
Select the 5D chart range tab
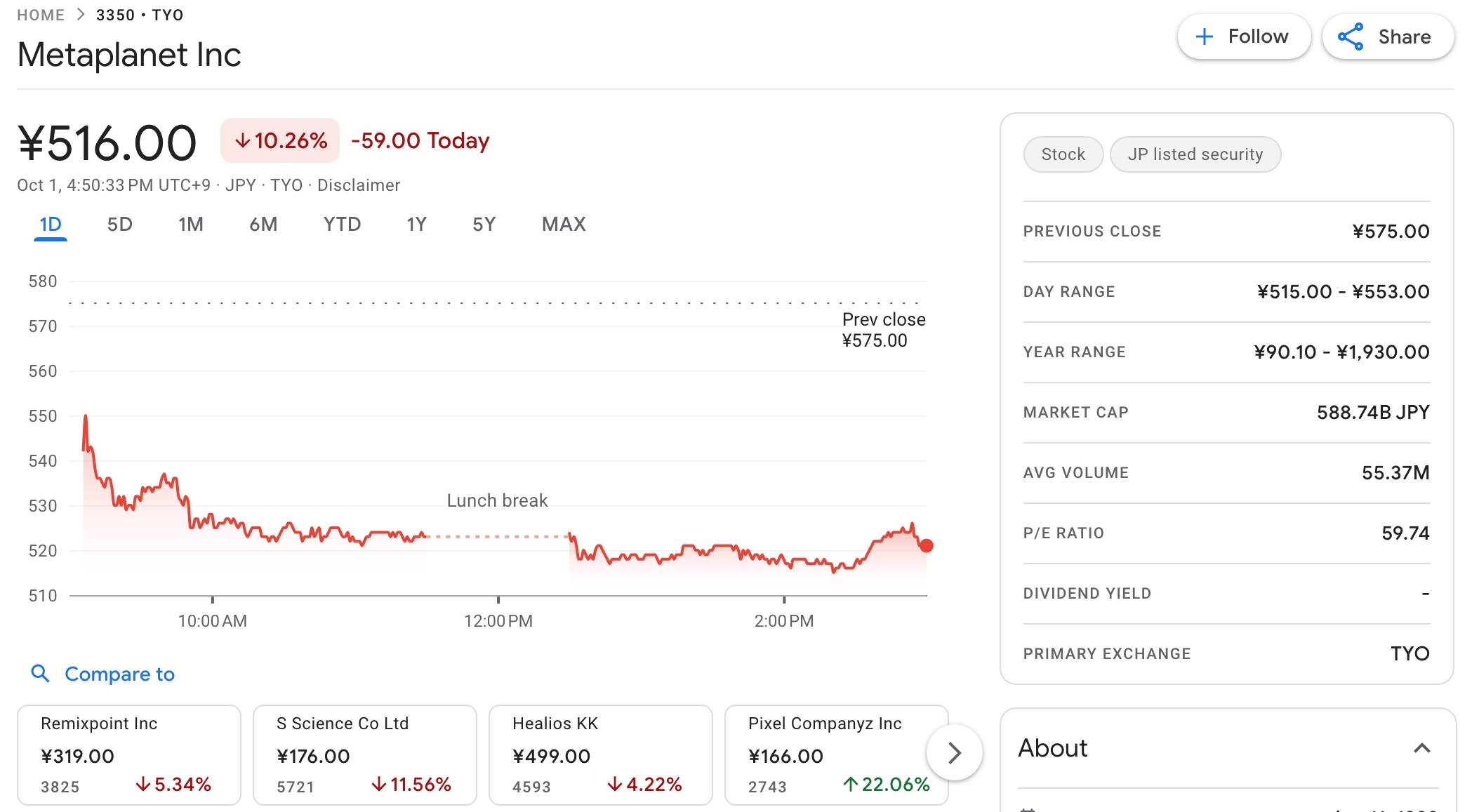119,225
